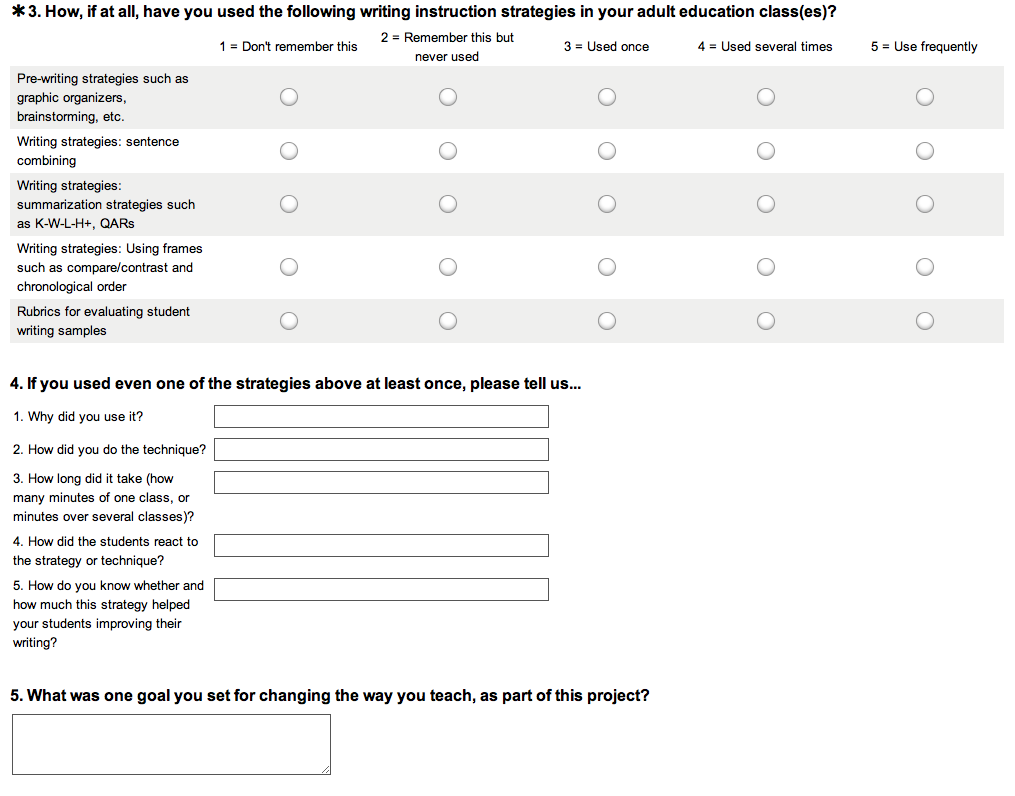Screen dimensions: 1015x796
Task: Click the question 5 goal text area
Action: pos(170,743)
